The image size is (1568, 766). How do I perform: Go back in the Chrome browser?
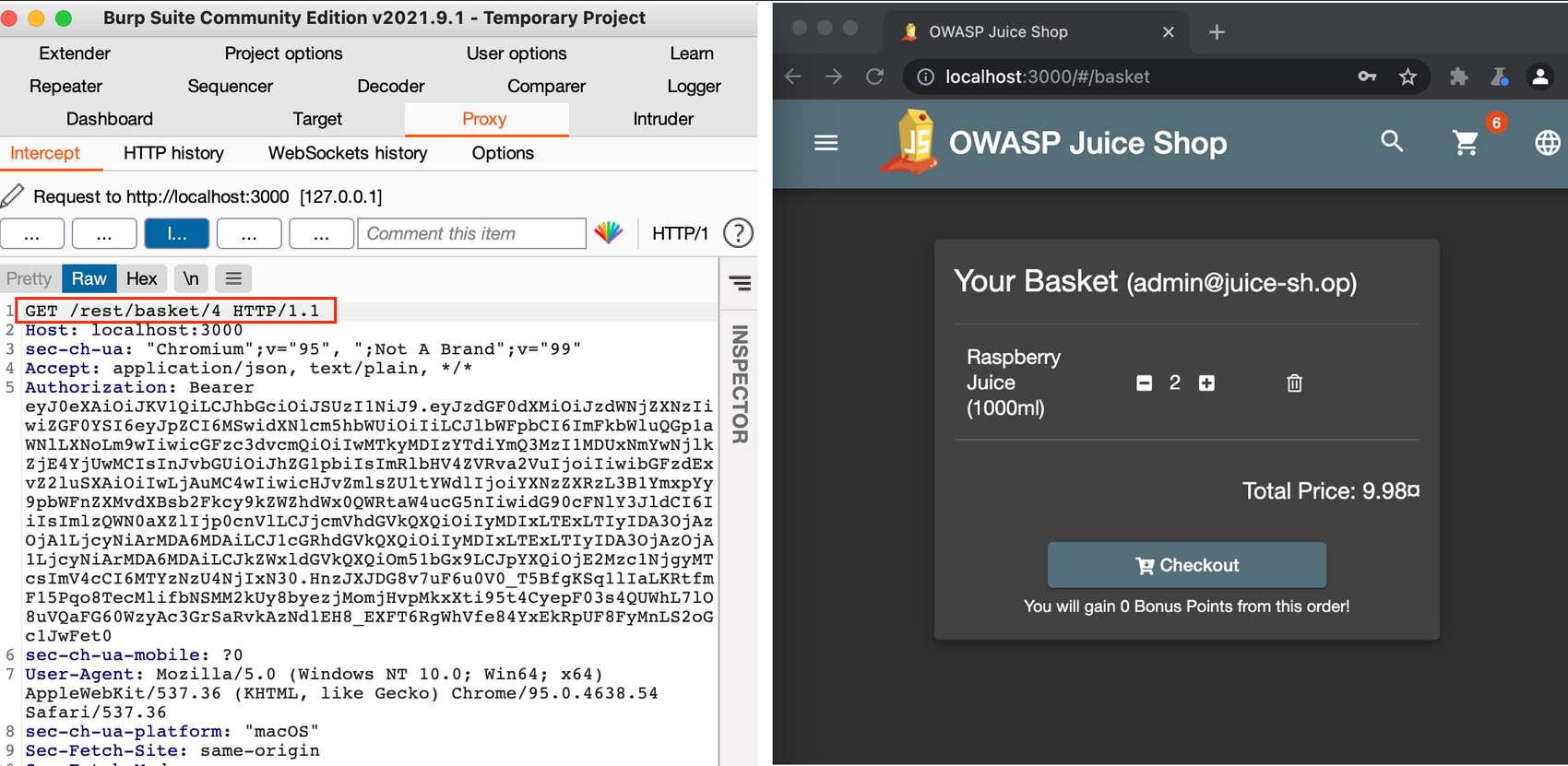pos(793,77)
